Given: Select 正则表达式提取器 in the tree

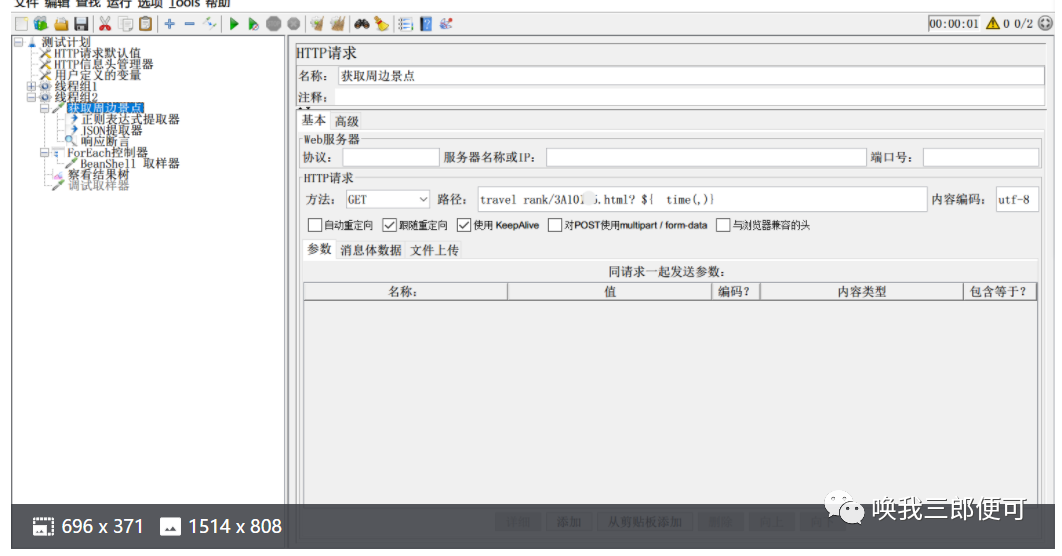Looking at the screenshot, I should tap(130, 119).
